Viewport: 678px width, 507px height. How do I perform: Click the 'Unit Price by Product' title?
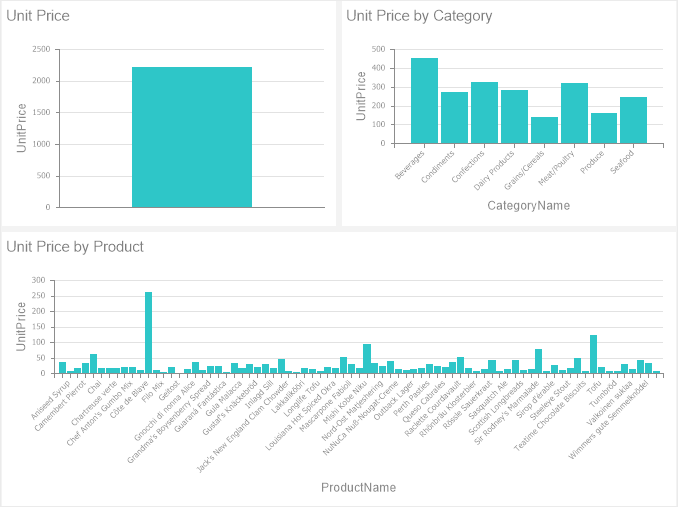pos(75,247)
